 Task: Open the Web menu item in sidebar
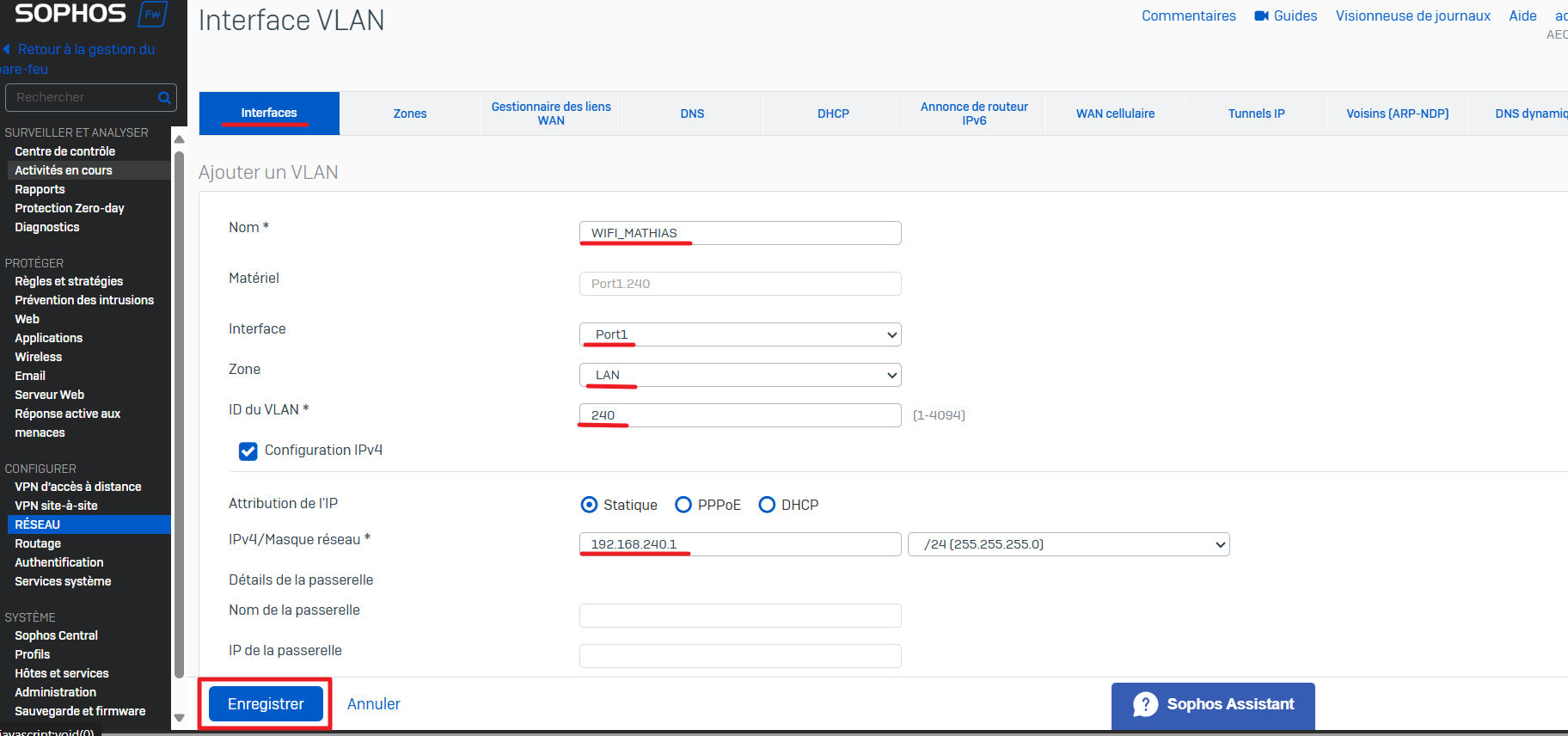pyautogui.click(x=28, y=319)
